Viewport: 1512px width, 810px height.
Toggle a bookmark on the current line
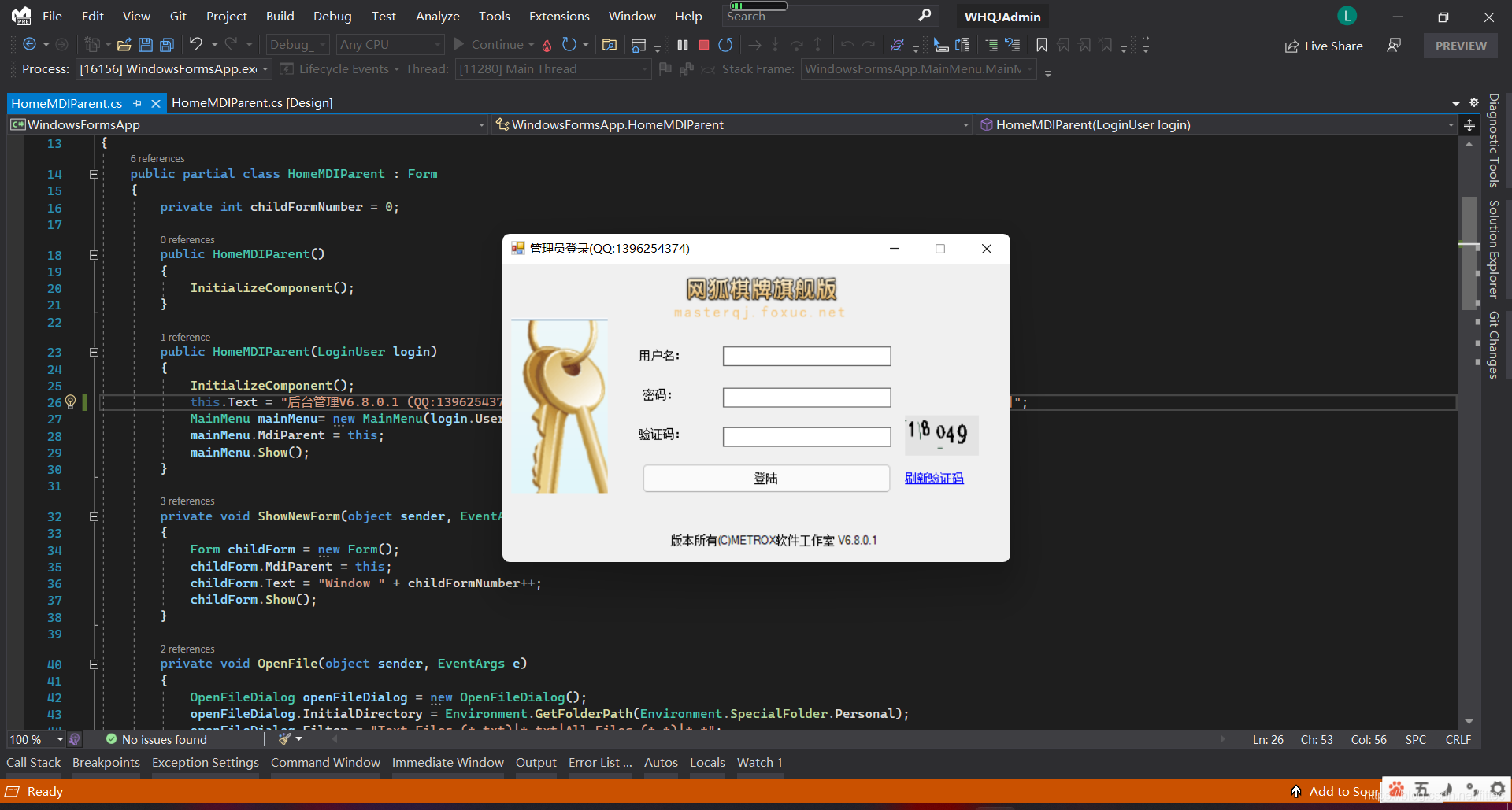pos(1042,45)
